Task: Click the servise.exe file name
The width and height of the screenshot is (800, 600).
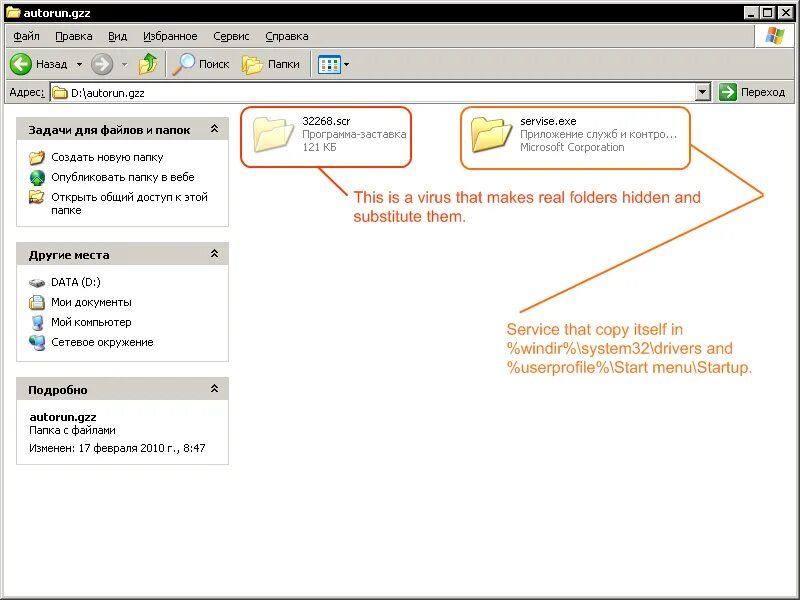Action: [548, 121]
